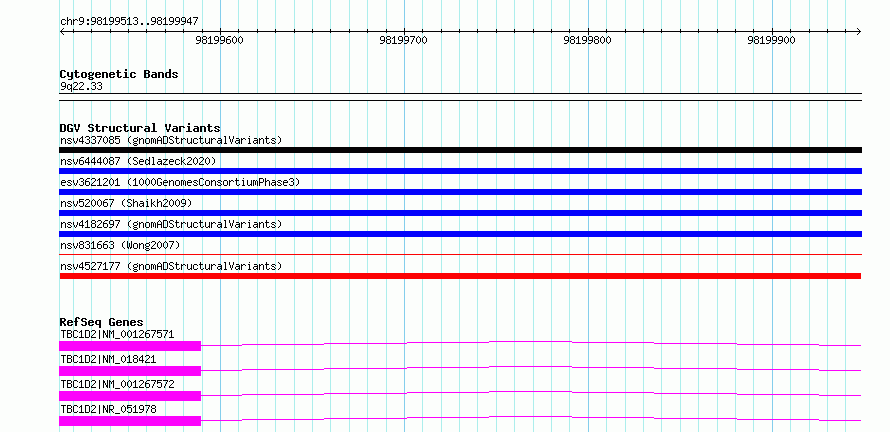Click the DGV Structural Variants track title
Screen dimensions: 890x432
tap(140, 128)
